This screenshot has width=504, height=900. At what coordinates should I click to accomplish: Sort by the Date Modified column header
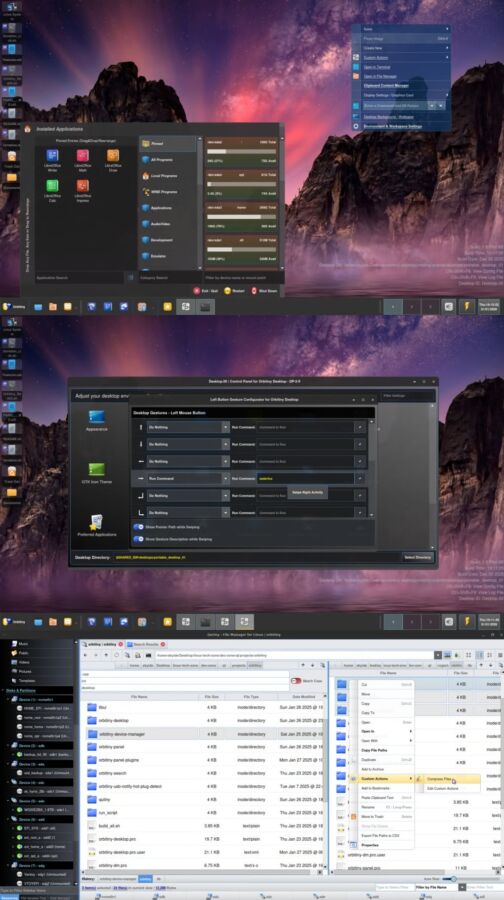click(301, 696)
